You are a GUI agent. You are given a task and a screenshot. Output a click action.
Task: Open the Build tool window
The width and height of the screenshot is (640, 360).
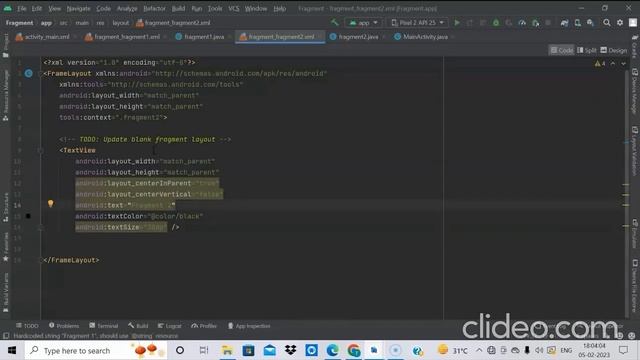[138, 326]
